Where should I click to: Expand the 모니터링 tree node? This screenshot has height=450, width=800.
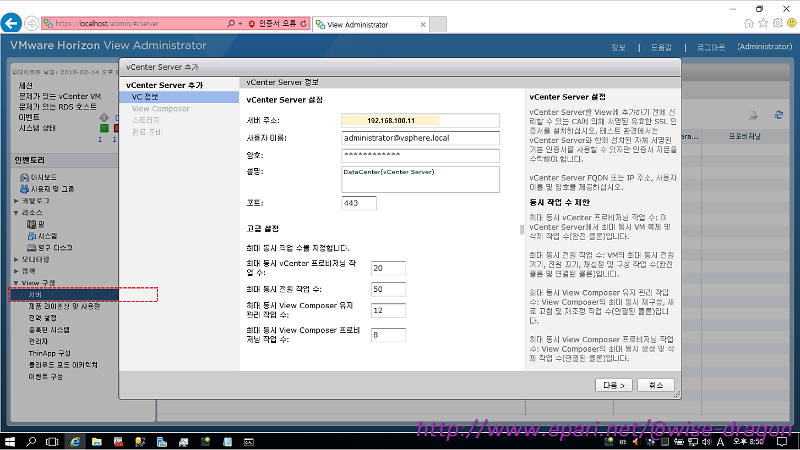tap(16, 260)
